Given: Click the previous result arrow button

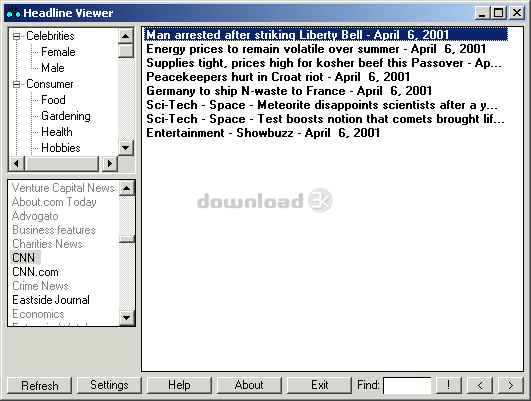Looking at the screenshot, I should (480, 385).
